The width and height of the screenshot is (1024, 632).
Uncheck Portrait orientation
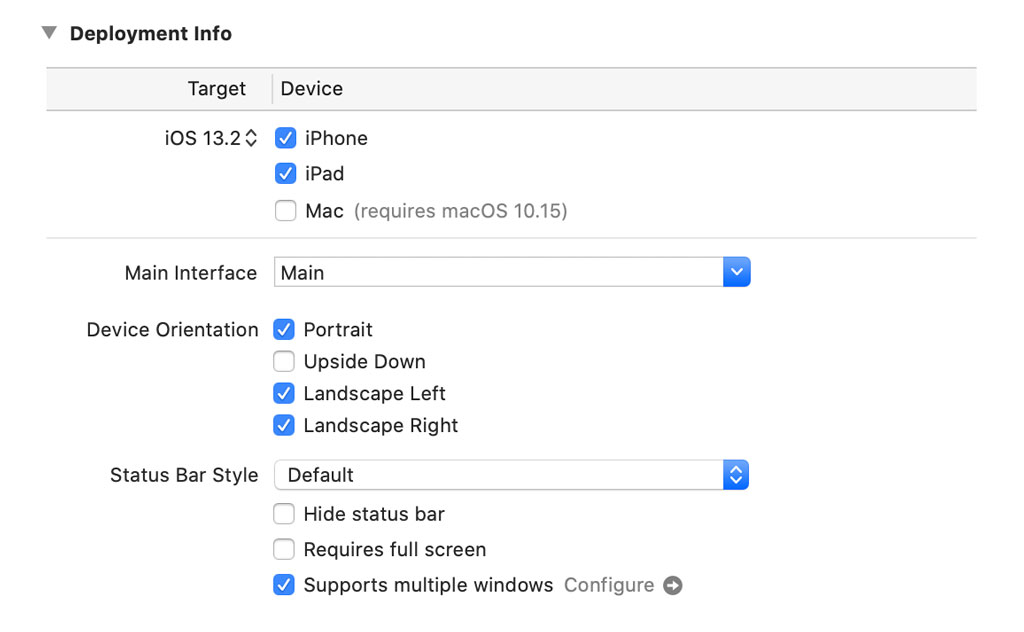[x=284, y=329]
